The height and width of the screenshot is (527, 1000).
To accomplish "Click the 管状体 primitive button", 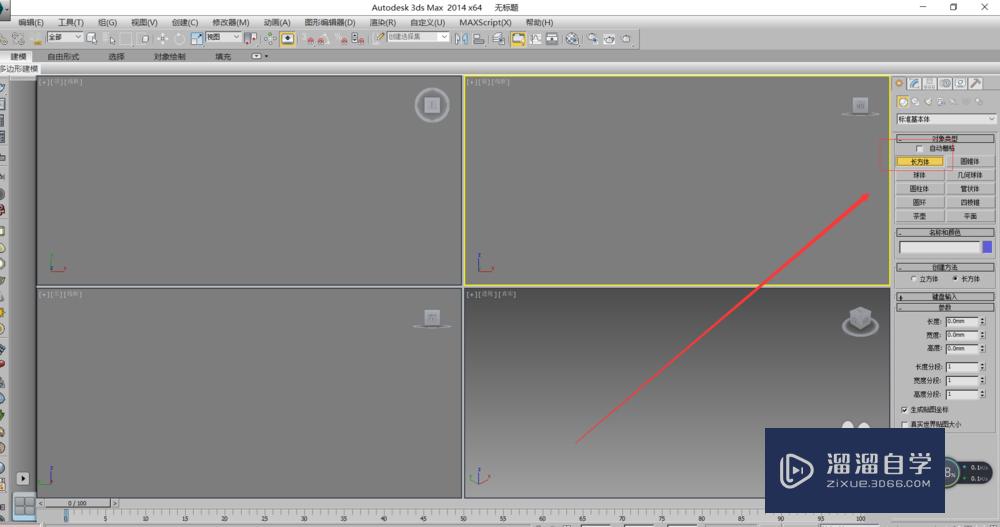I will point(970,189).
